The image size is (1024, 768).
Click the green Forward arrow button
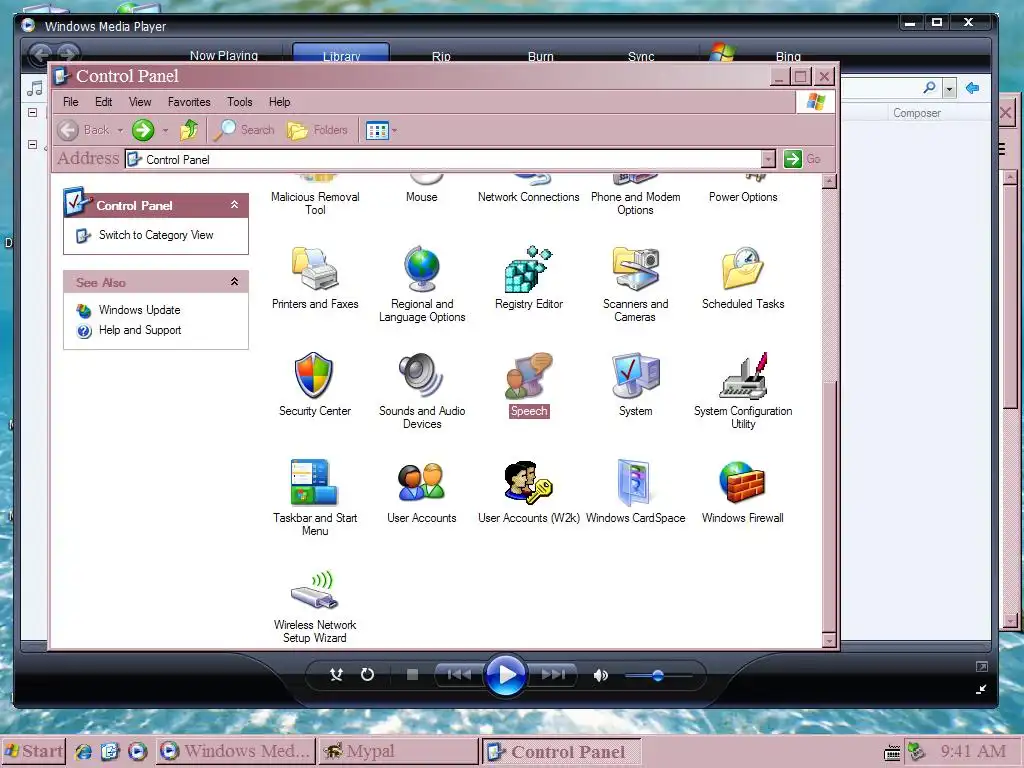(143, 130)
